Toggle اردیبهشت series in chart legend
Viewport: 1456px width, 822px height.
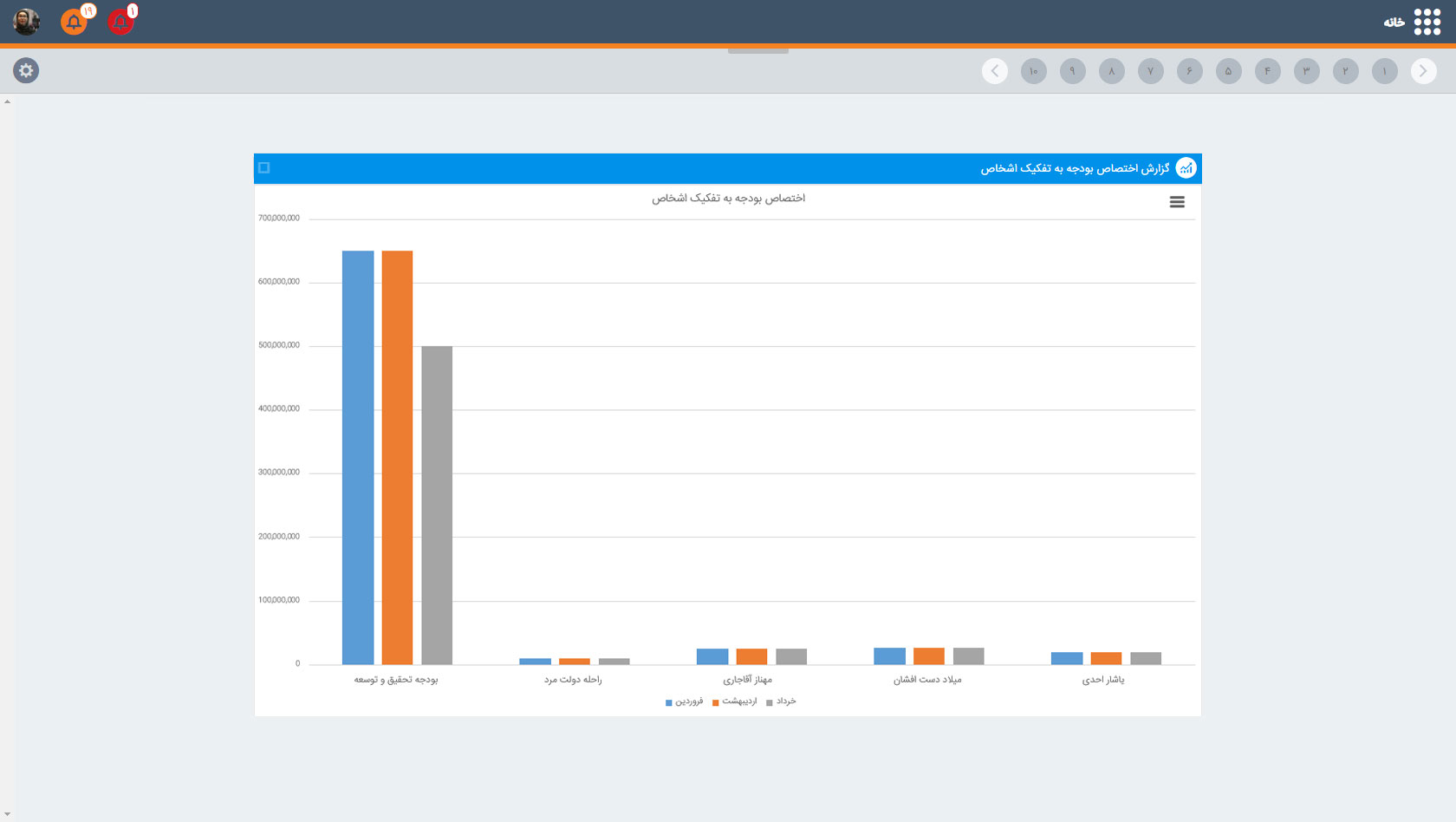[x=734, y=701]
